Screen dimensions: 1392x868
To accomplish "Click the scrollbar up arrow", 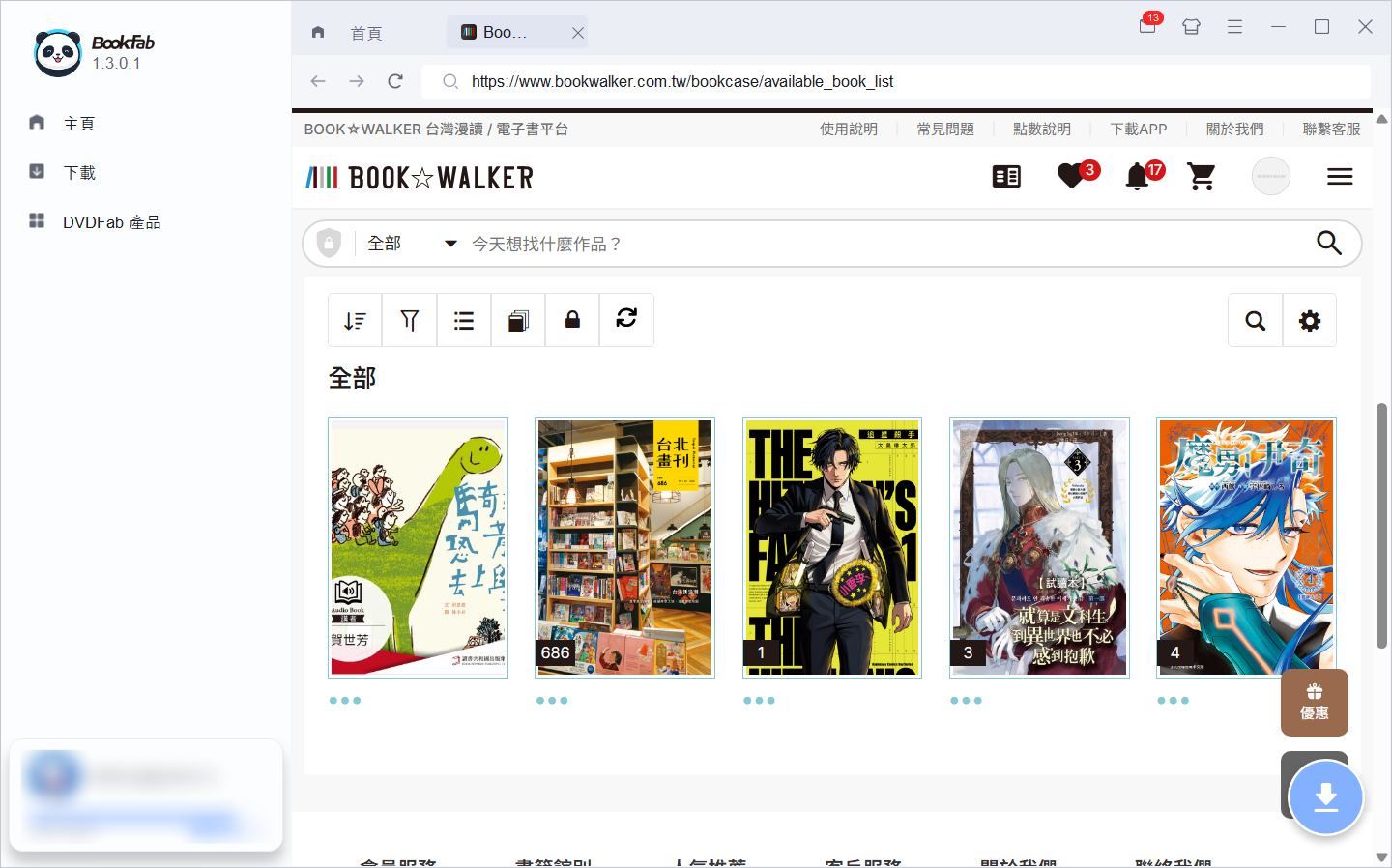I will click(x=1381, y=120).
